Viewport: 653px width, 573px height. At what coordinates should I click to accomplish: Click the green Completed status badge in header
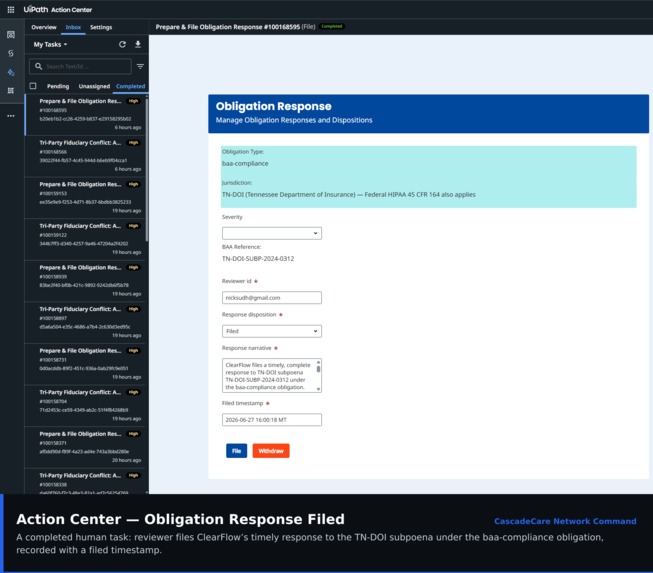[x=331, y=27]
